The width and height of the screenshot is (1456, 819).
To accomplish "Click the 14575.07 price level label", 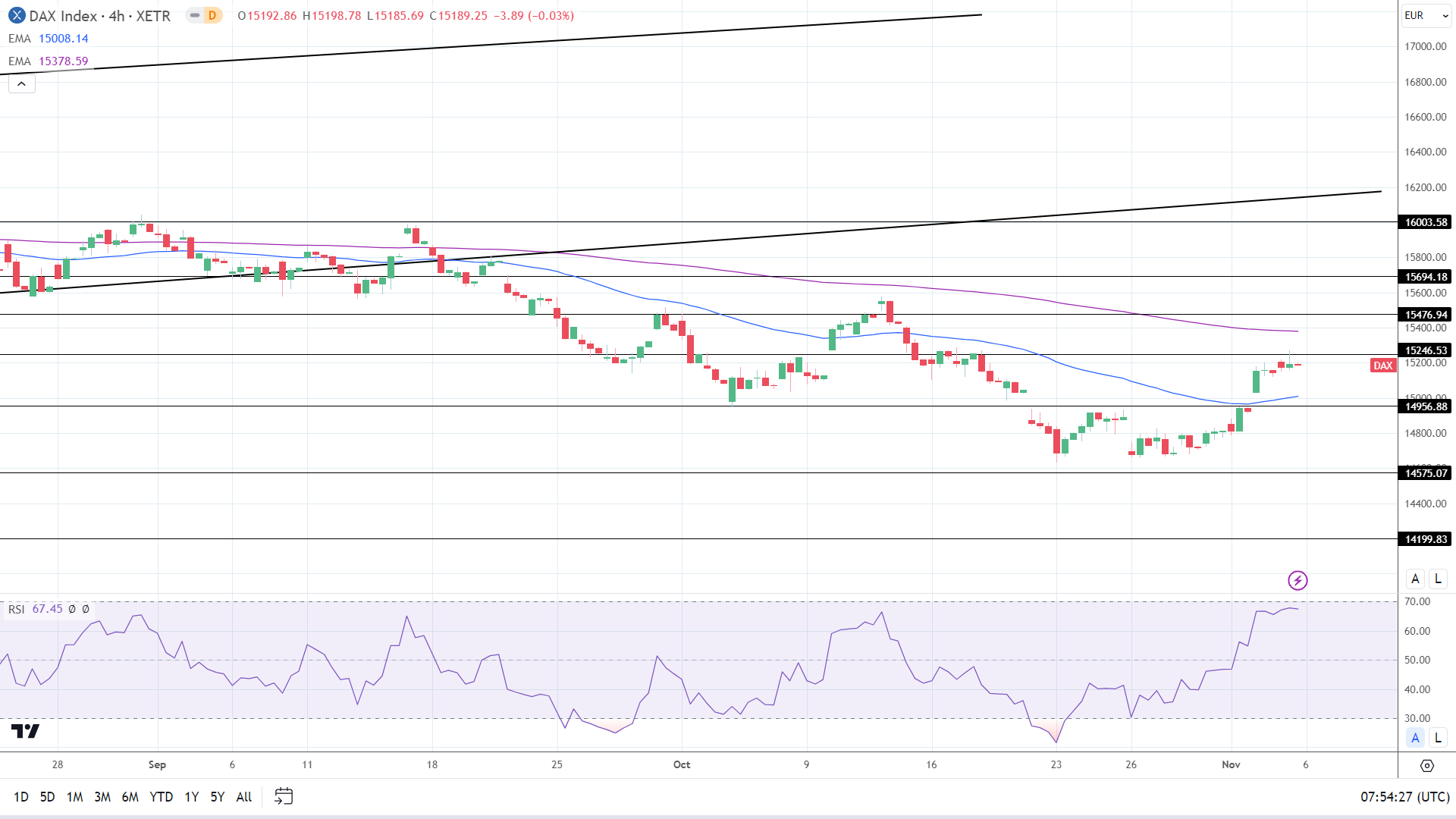I will pyautogui.click(x=1425, y=473).
